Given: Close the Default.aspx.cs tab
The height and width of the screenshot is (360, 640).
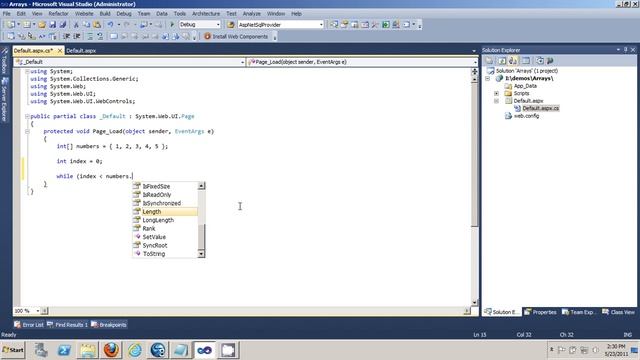Looking at the screenshot, I should [60, 51].
